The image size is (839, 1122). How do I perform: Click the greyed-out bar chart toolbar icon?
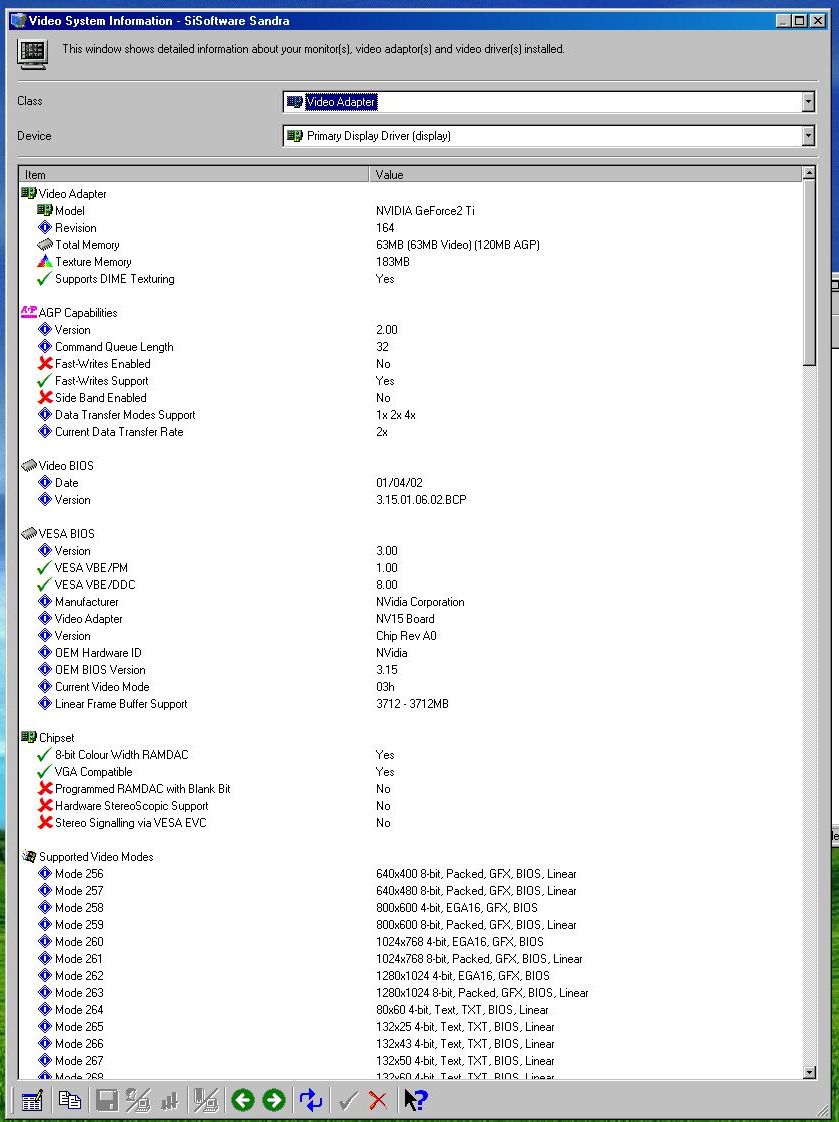[x=170, y=1100]
